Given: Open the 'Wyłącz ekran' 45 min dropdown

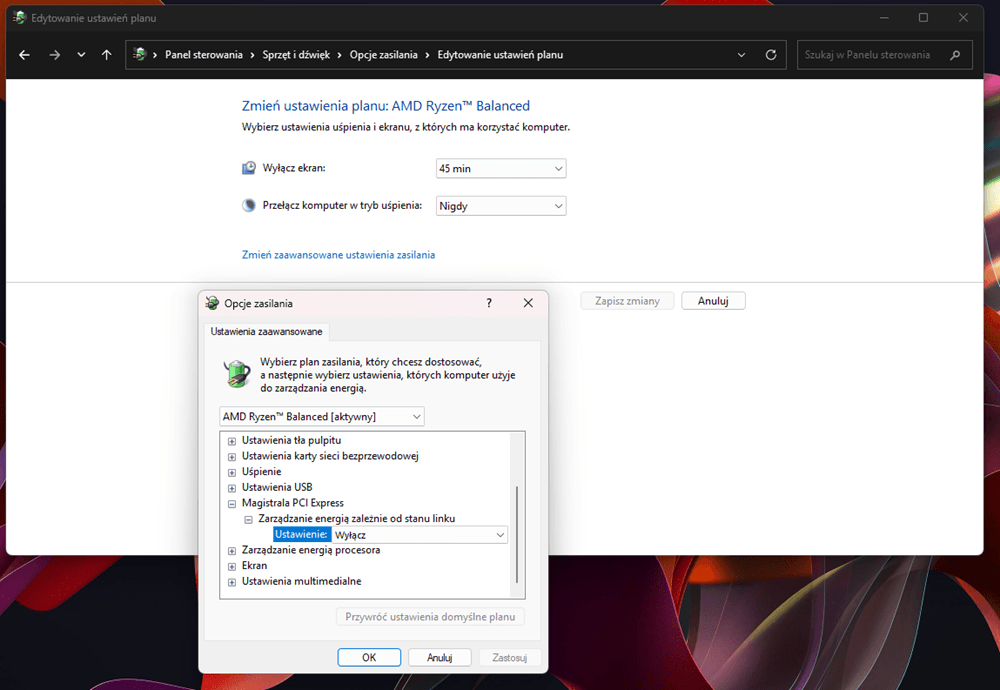Looking at the screenshot, I should coord(501,168).
